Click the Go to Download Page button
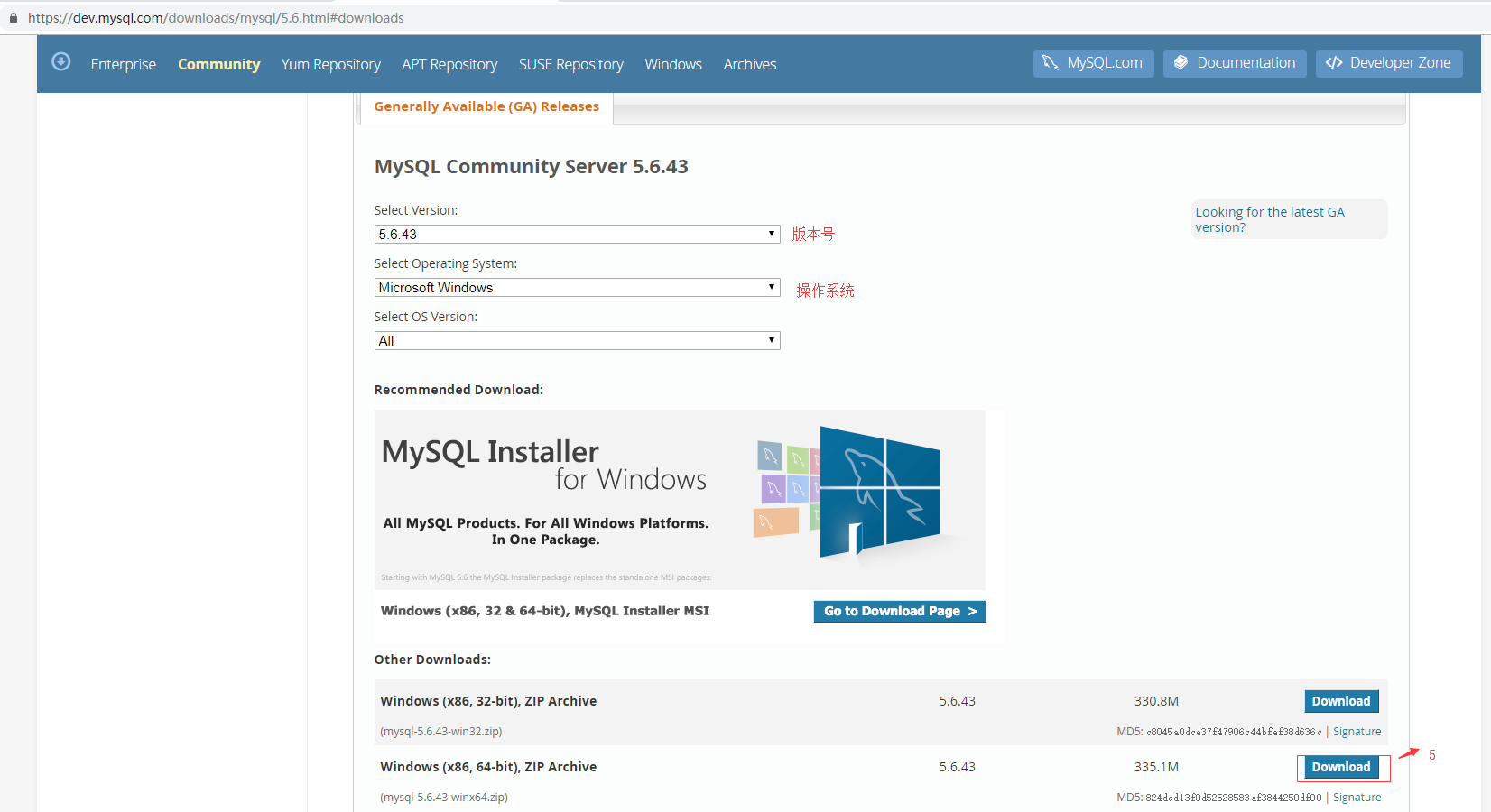The height and width of the screenshot is (812, 1491). (x=900, y=611)
